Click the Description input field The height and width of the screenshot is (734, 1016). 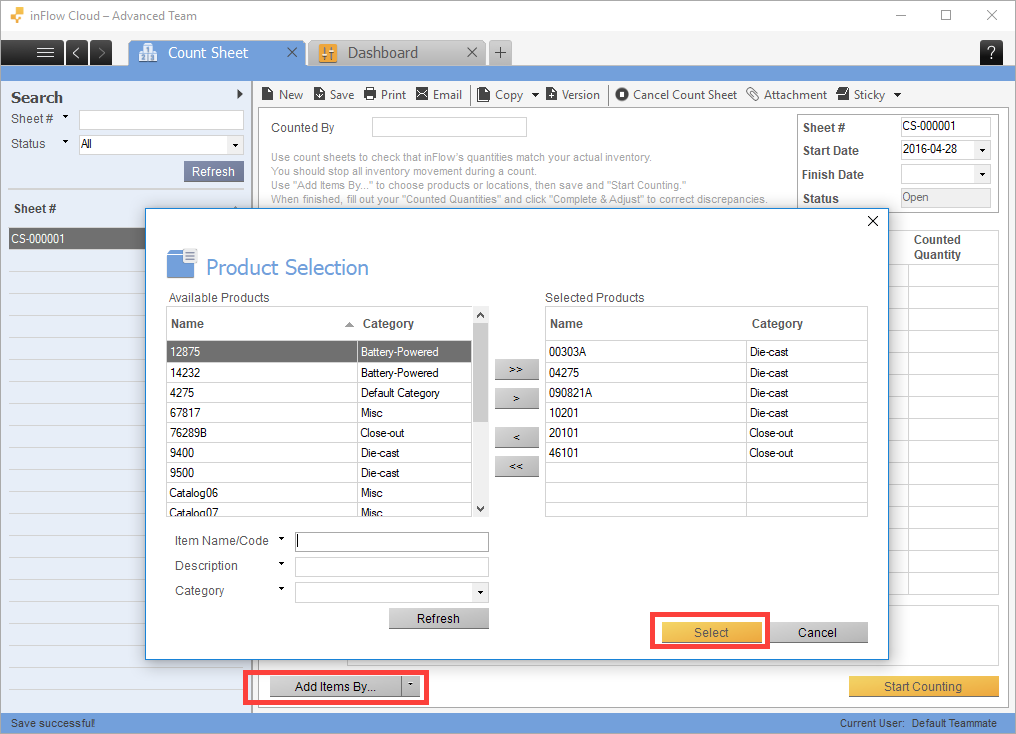[392, 567]
